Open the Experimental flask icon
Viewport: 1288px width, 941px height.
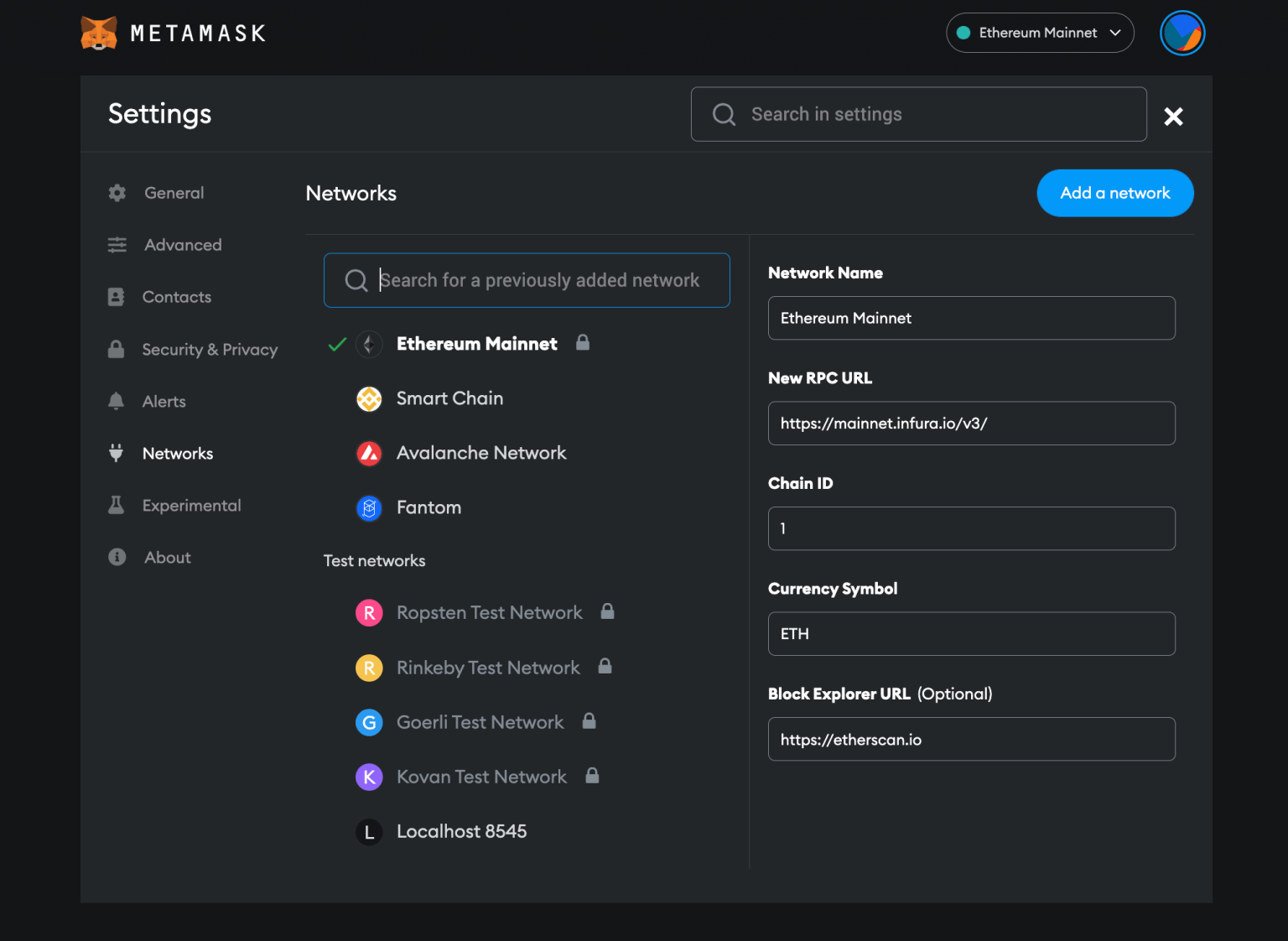117,505
